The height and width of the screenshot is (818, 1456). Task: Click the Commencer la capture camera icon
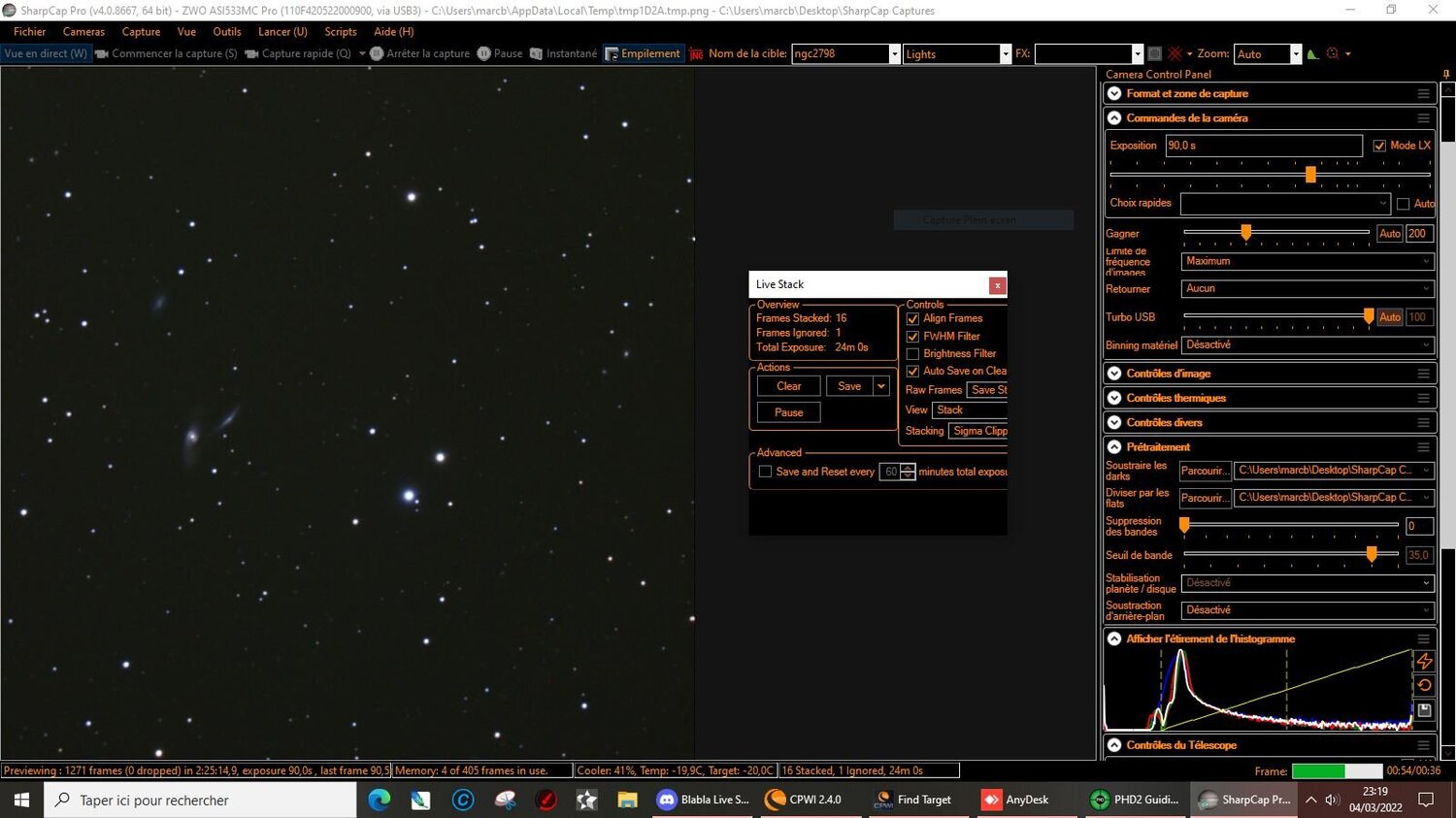[x=100, y=53]
